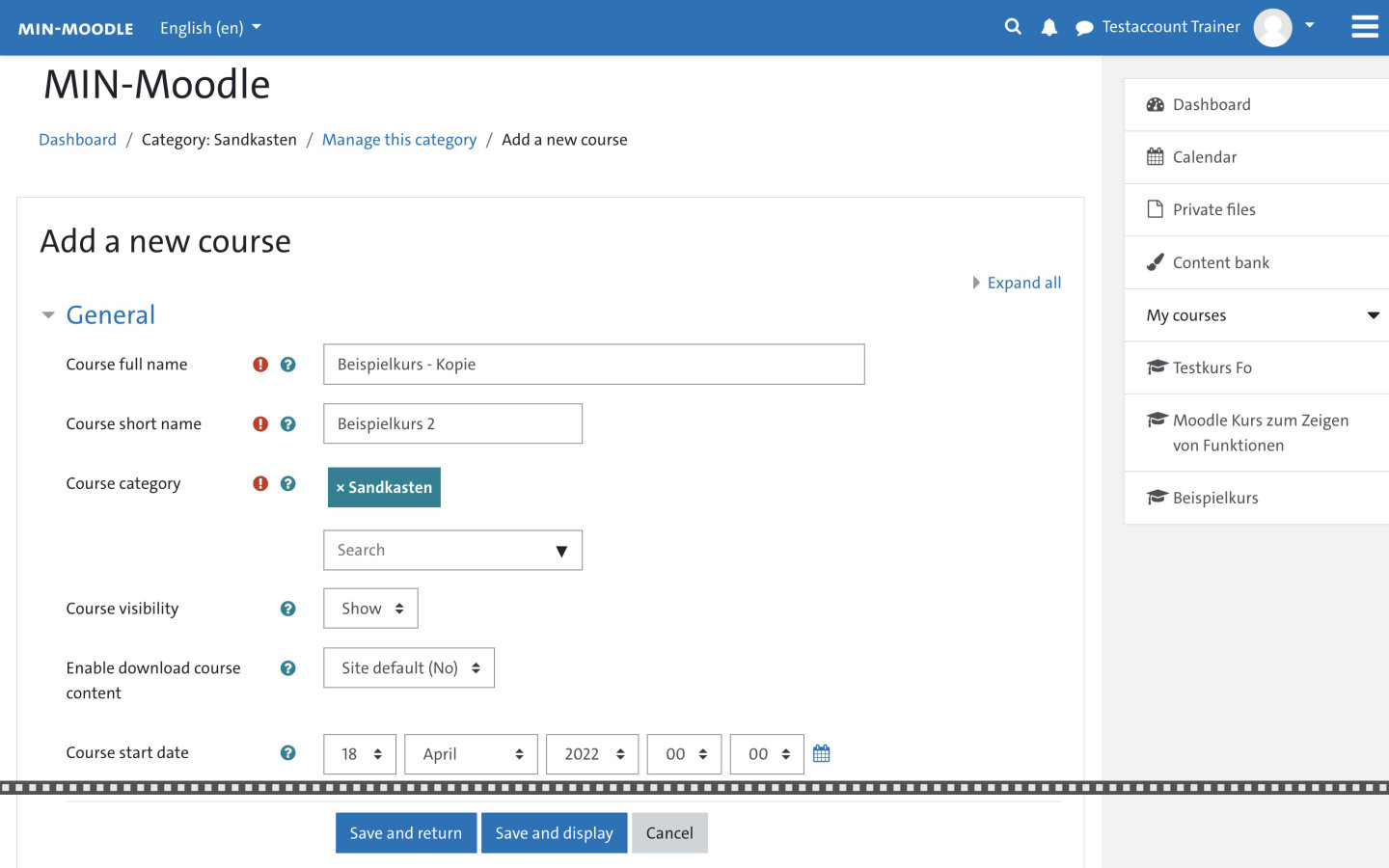This screenshot has width=1389, height=868.
Task: Open the messages speech bubble icon
Action: pyautogui.click(x=1084, y=28)
